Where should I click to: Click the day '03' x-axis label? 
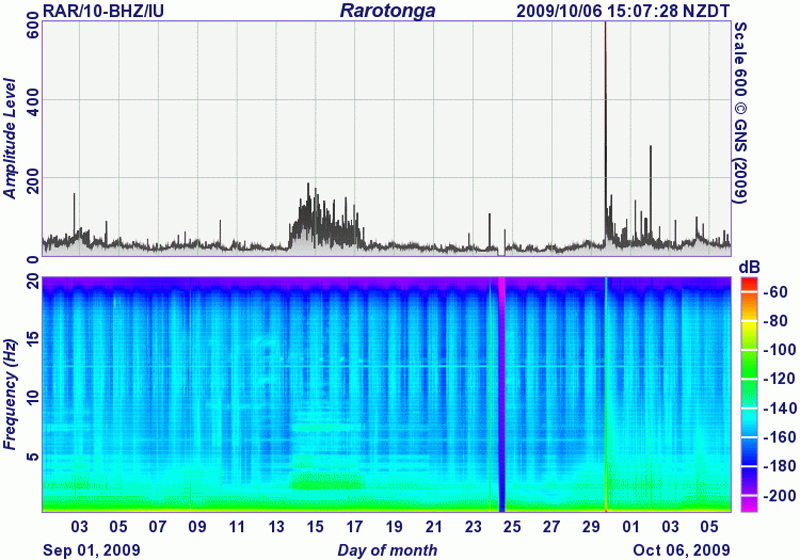click(x=79, y=526)
